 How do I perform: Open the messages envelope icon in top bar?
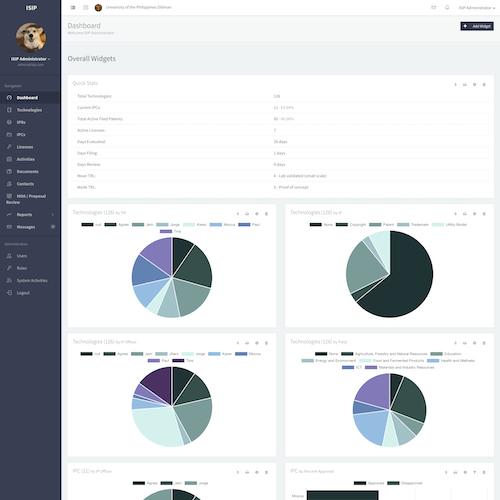pyautogui.click(x=433, y=7)
